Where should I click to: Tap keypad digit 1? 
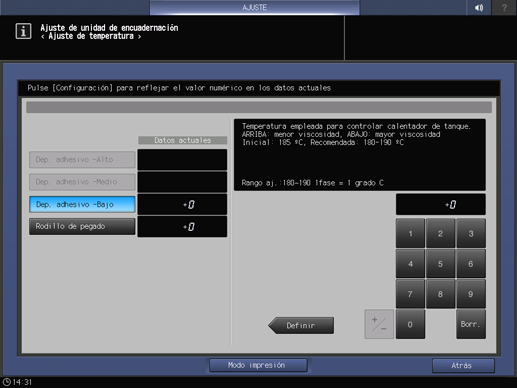point(410,233)
